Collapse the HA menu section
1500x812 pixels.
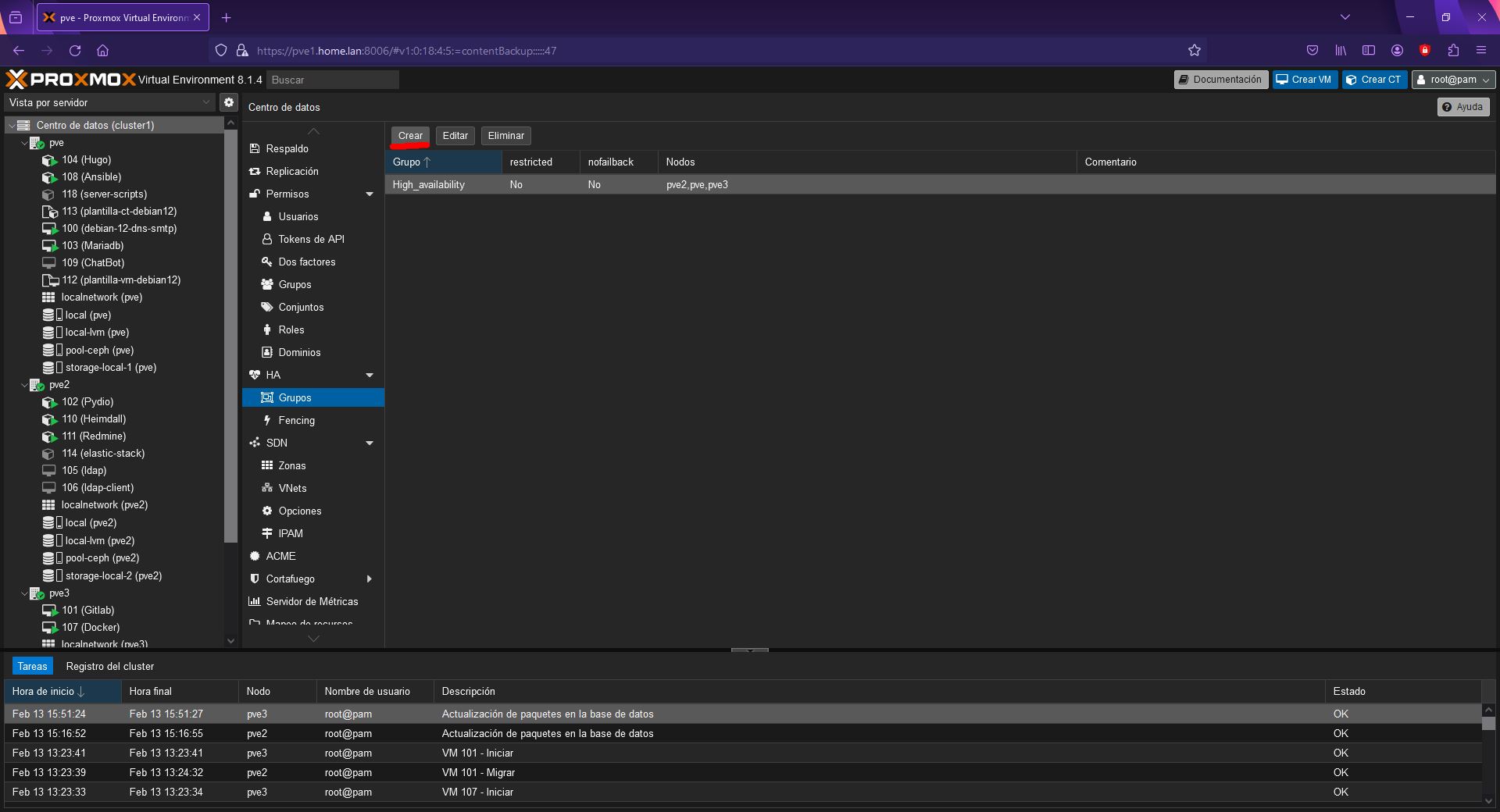tap(370, 375)
